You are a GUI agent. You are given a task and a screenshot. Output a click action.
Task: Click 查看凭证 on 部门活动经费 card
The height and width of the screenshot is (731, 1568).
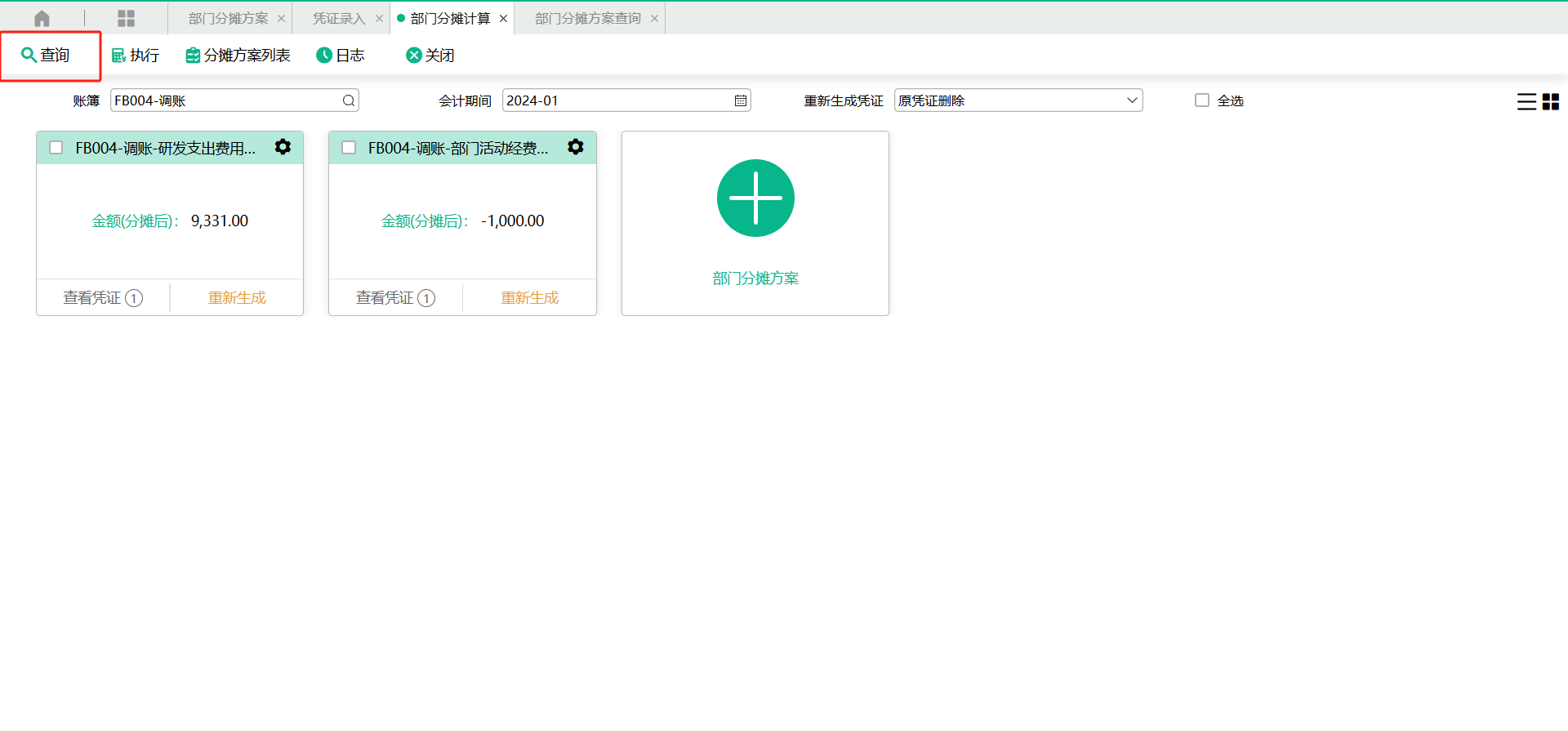395,298
